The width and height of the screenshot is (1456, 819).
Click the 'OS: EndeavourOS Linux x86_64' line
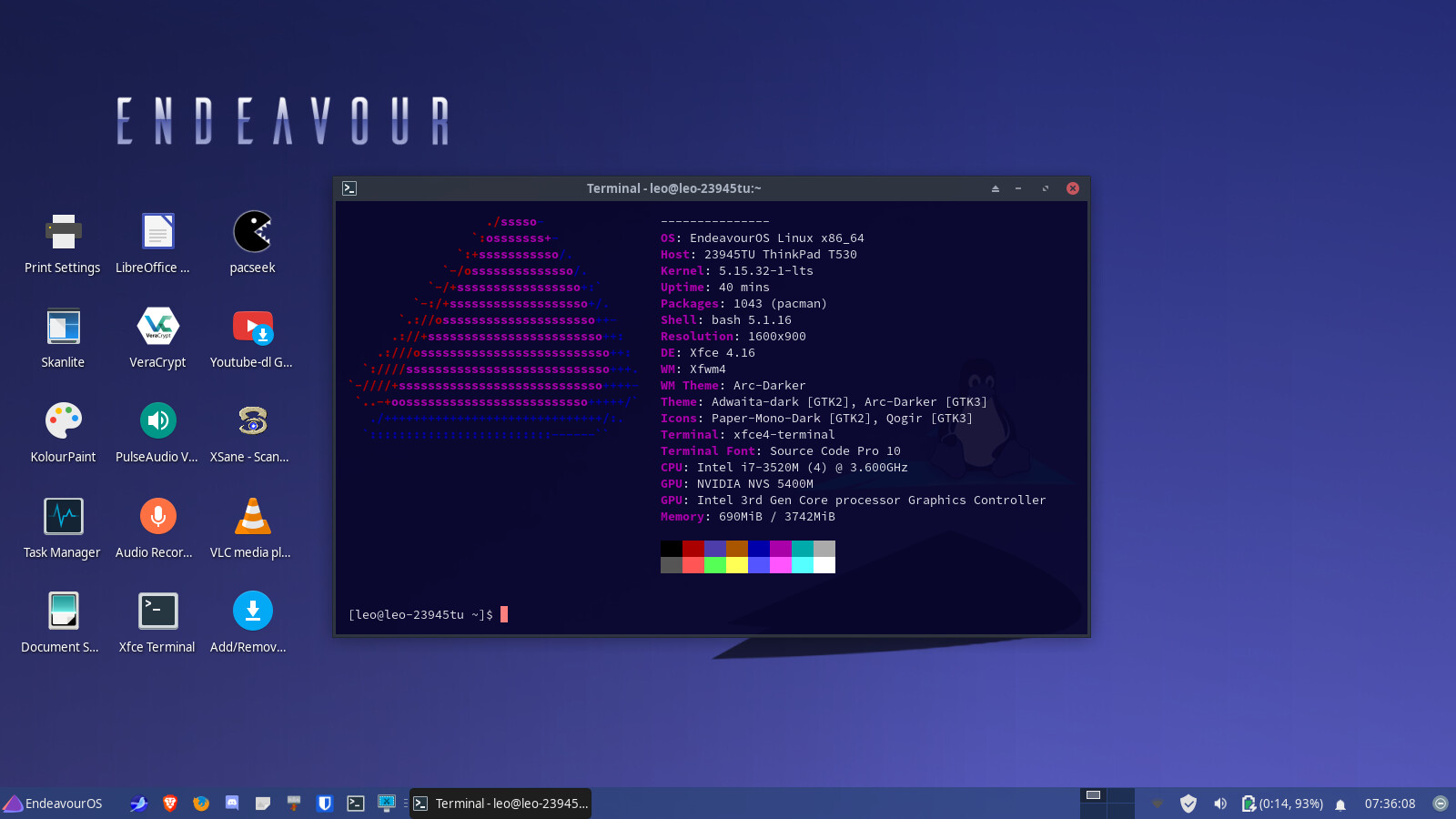(x=762, y=238)
